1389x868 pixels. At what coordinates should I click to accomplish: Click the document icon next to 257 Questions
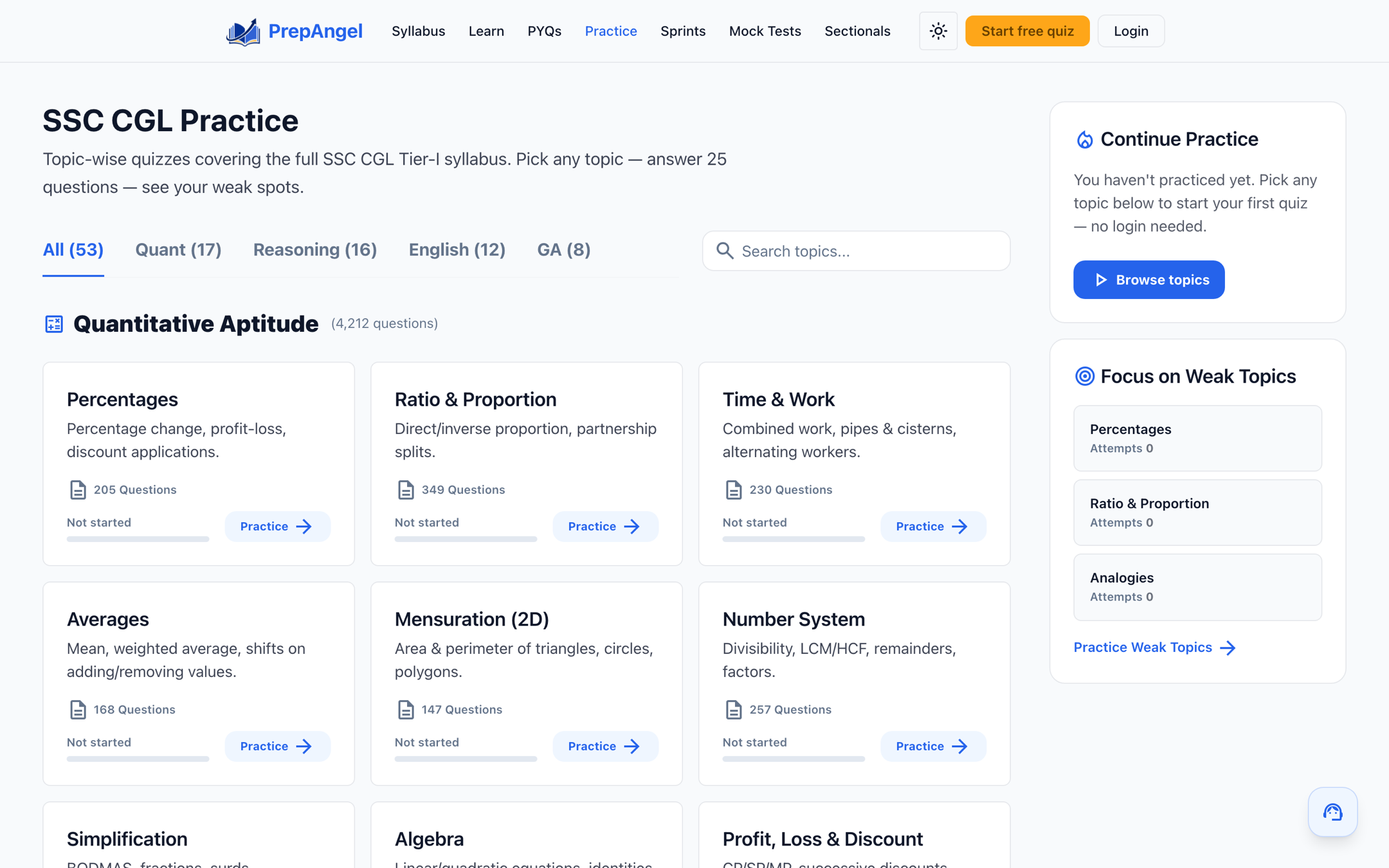[734, 710]
